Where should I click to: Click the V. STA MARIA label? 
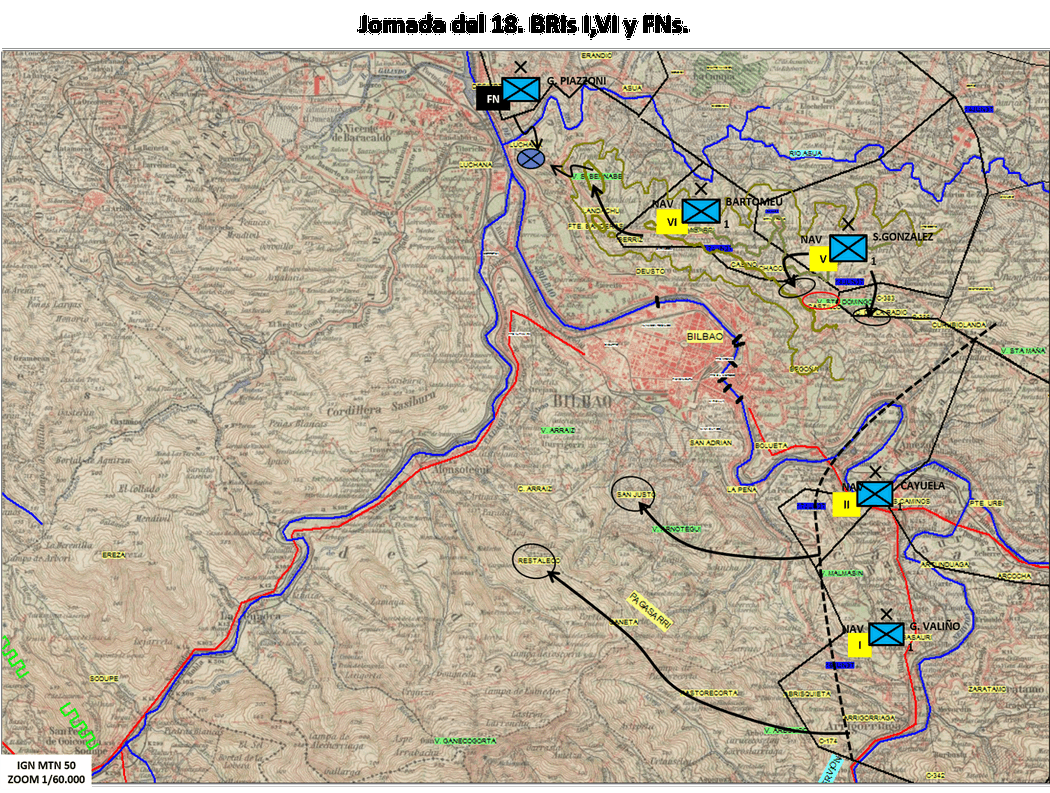point(1024,350)
